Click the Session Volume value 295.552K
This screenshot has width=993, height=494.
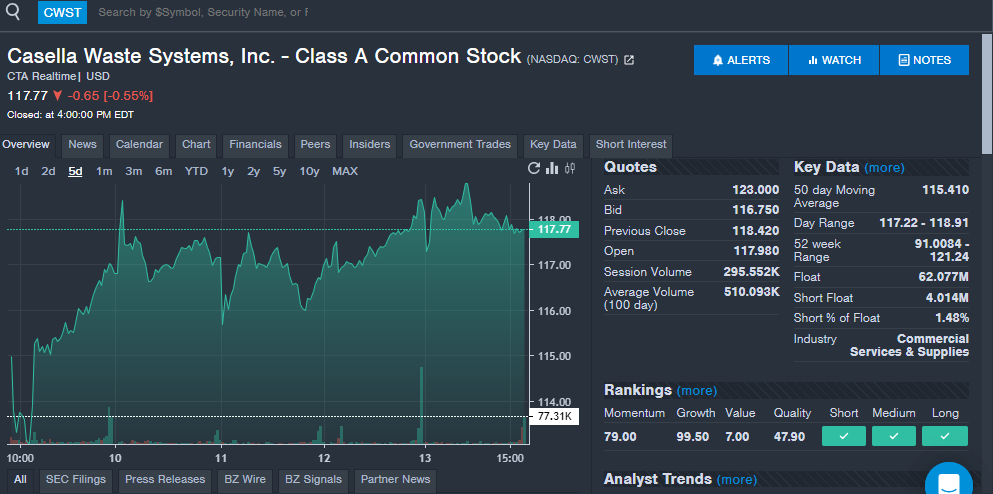point(751,272)
